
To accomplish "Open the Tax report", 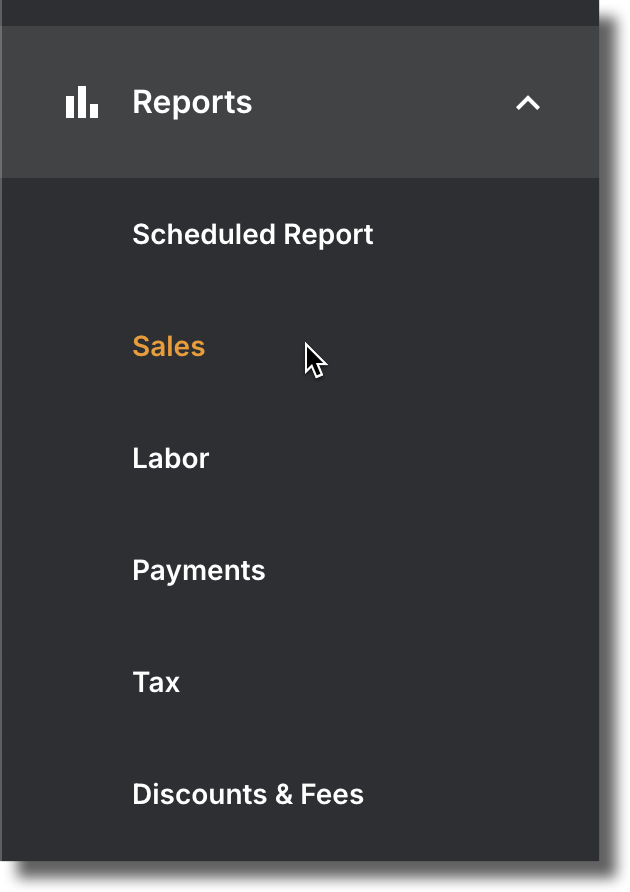I will pos(156,682).
